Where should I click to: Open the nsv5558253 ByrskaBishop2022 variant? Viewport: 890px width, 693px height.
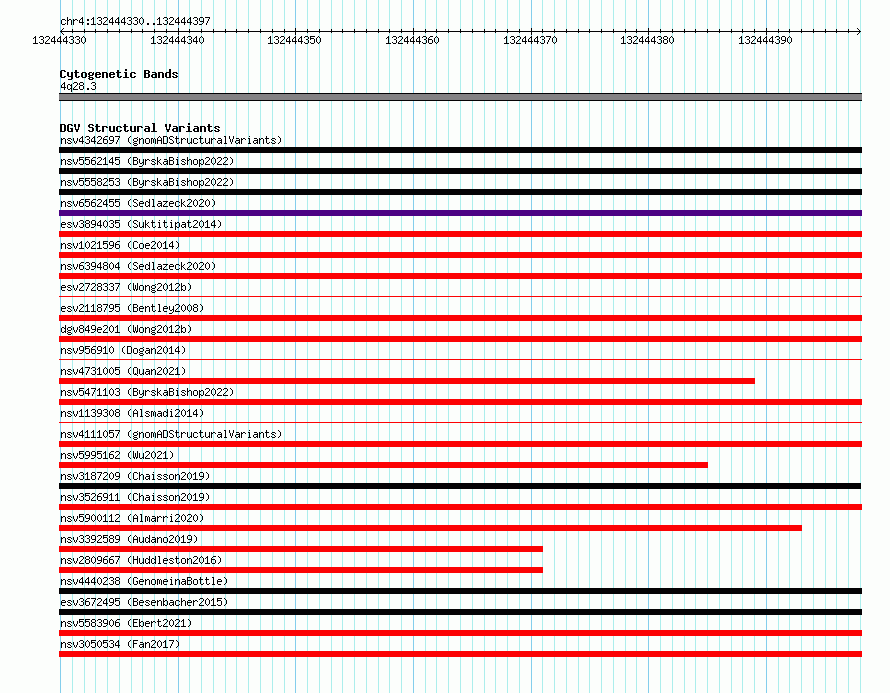point(147,182)
